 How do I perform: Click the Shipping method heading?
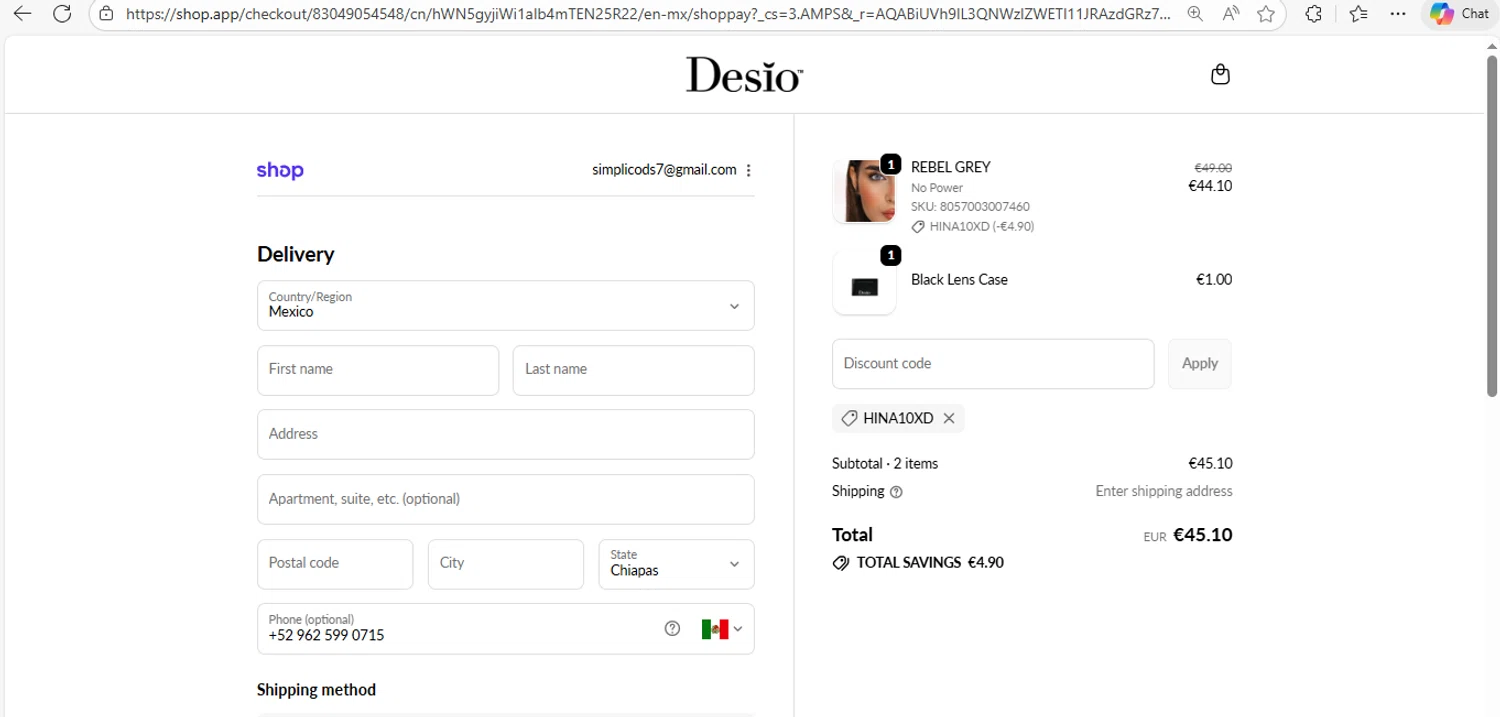pyautogui.click(x=316, y=690)
